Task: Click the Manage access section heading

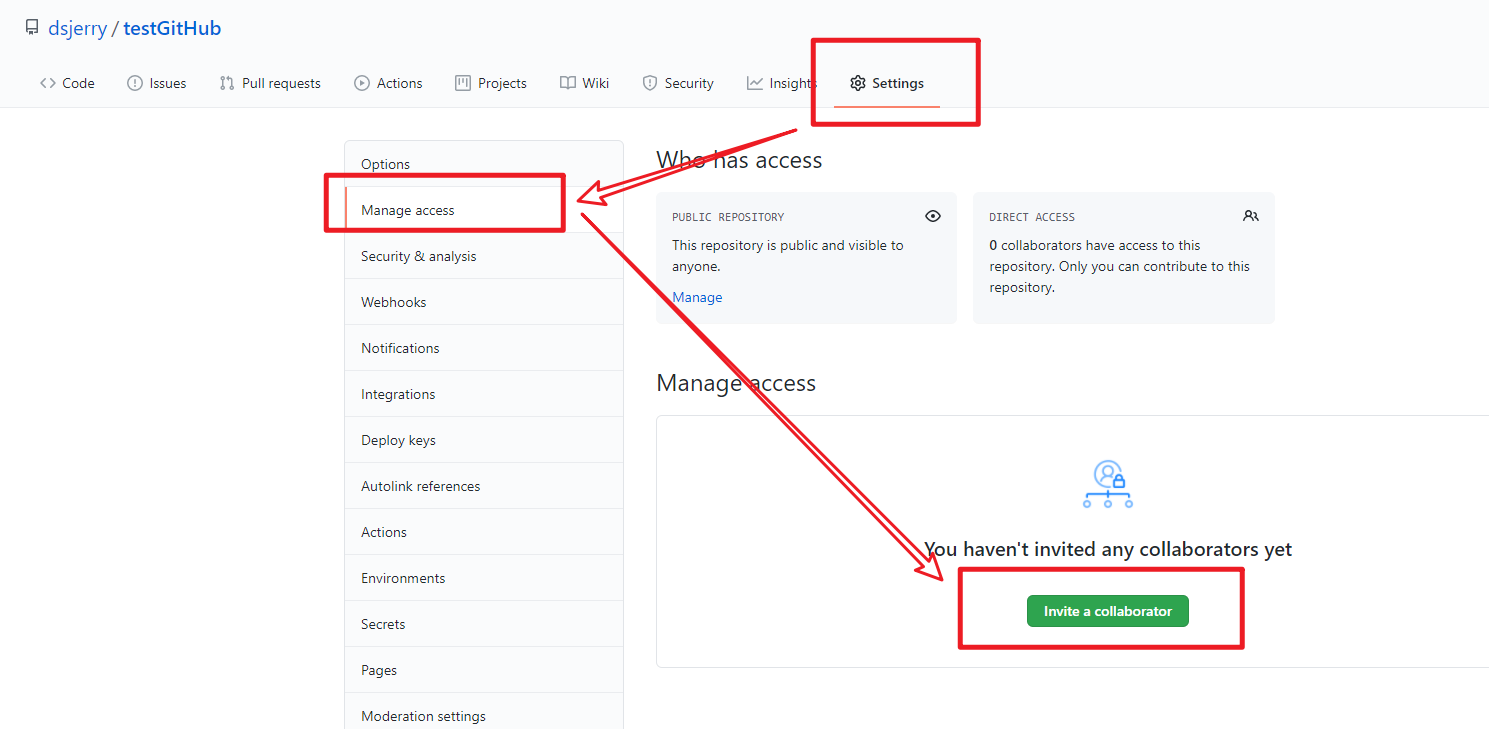Action: pos(736,383)
